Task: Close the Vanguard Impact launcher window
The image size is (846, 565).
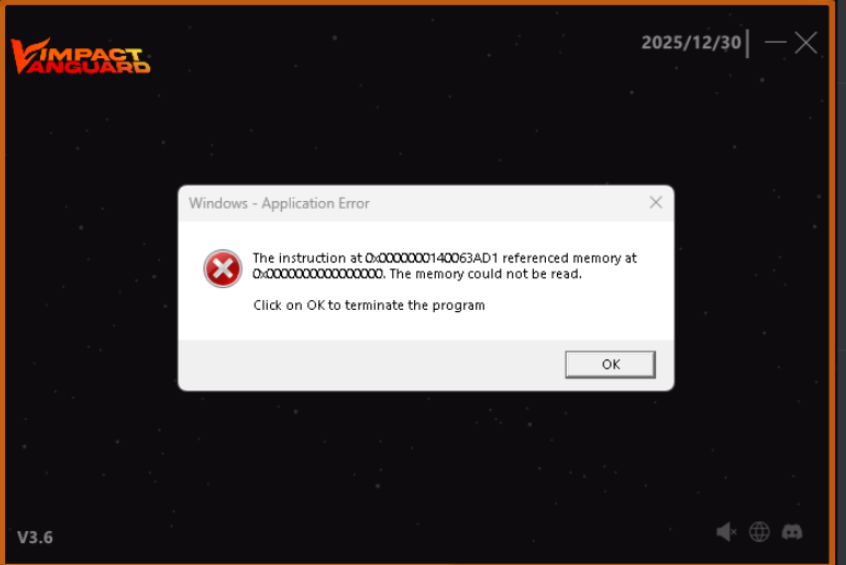Action: pyautogui.click(x=806, y=43)
